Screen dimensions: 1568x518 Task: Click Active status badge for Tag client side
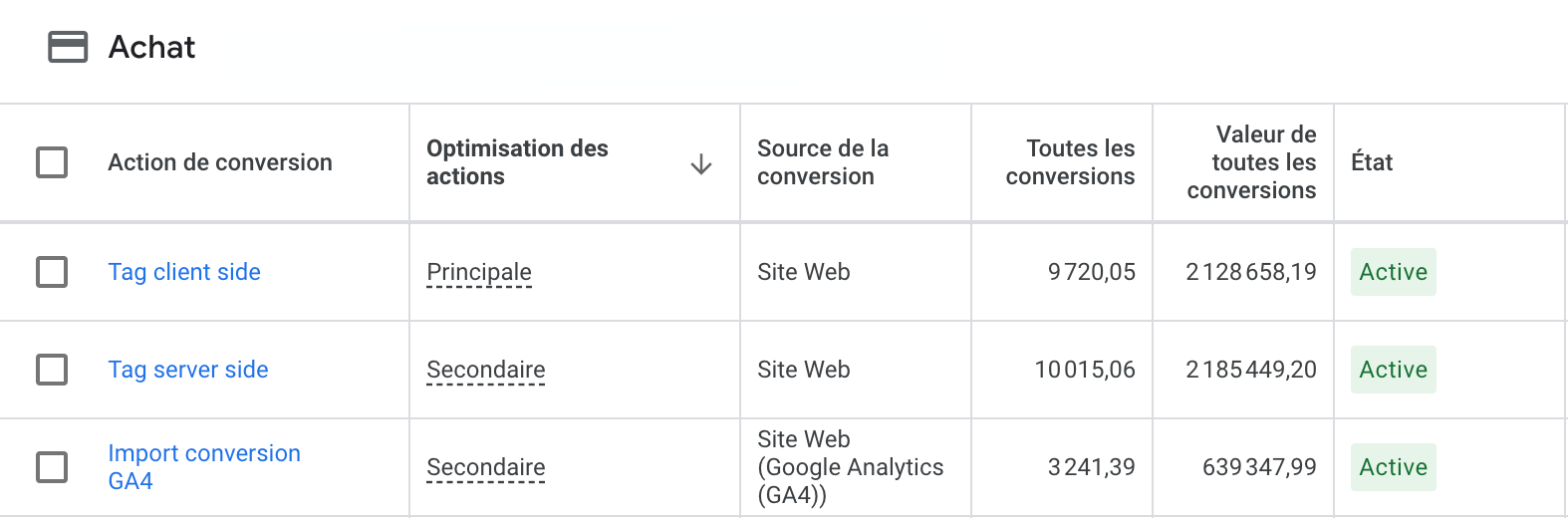pyautogui.click(x=1394, y=272)
